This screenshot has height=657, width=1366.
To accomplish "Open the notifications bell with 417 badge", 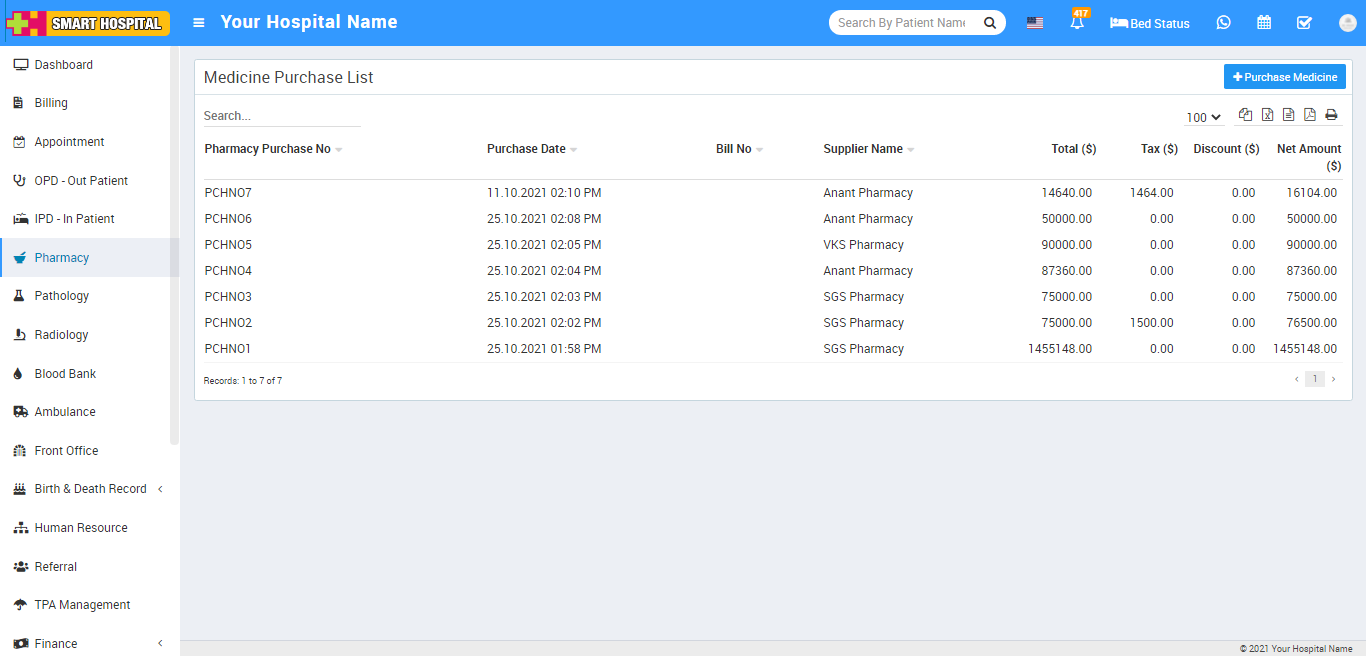I will click(1077, 22).
